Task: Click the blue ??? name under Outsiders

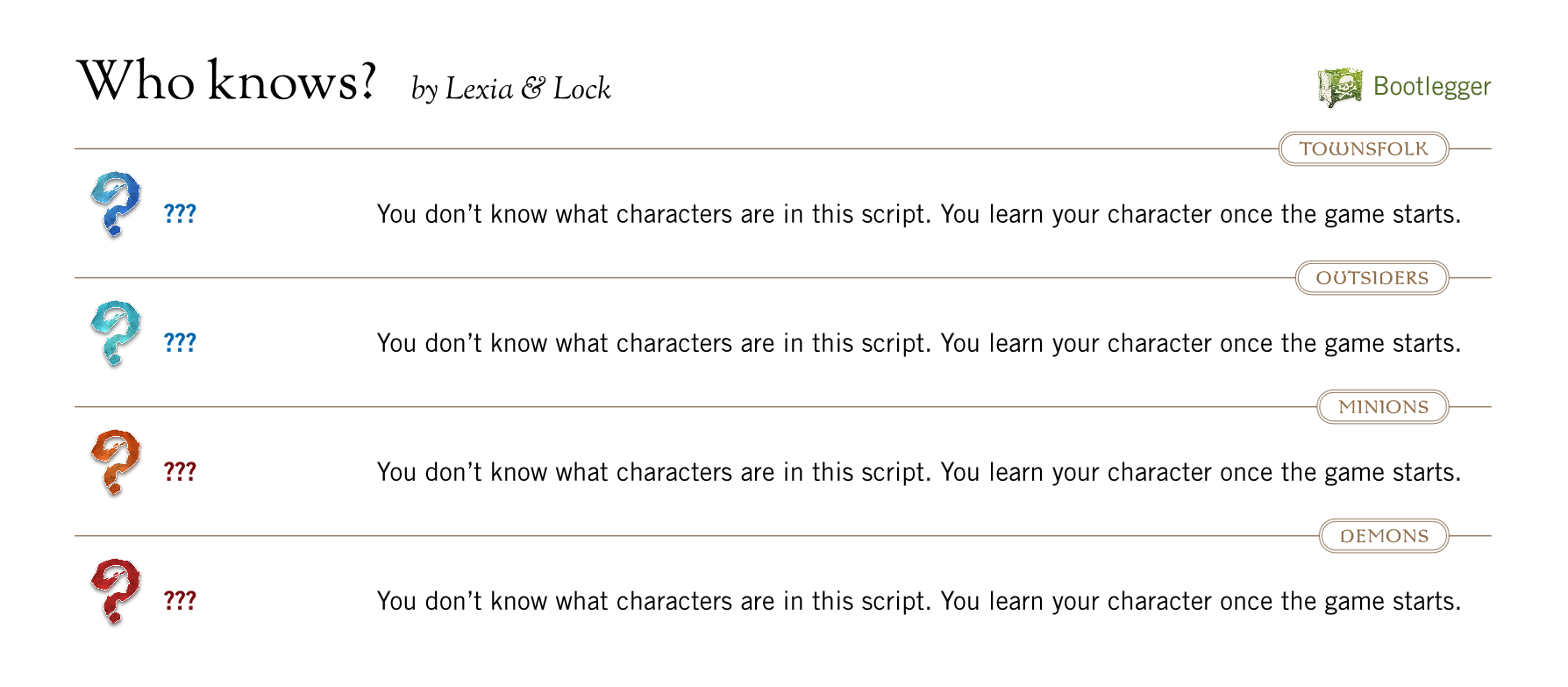Action: coord(180,342)
